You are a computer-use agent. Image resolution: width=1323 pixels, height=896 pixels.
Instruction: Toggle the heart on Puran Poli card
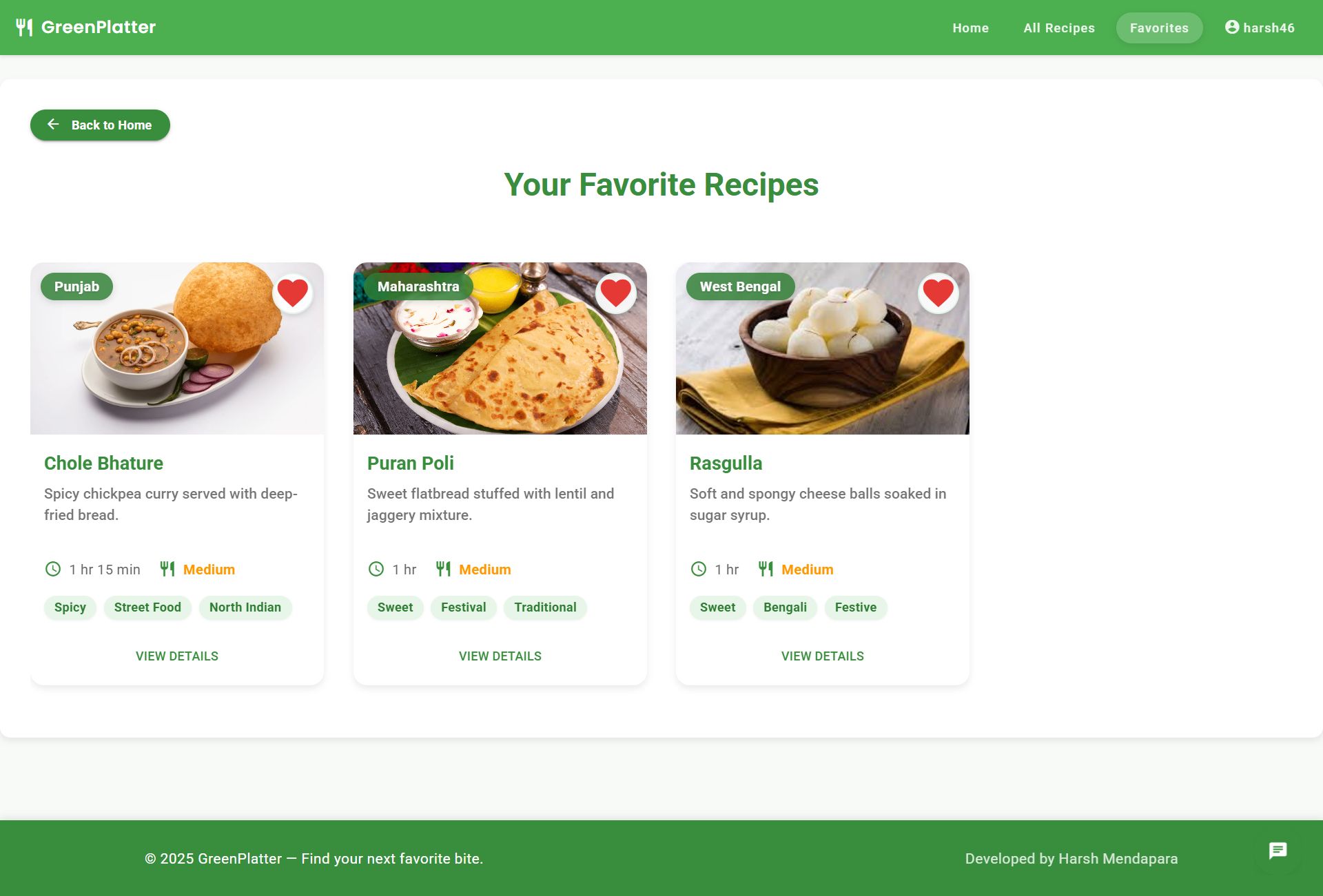[615, 293]
